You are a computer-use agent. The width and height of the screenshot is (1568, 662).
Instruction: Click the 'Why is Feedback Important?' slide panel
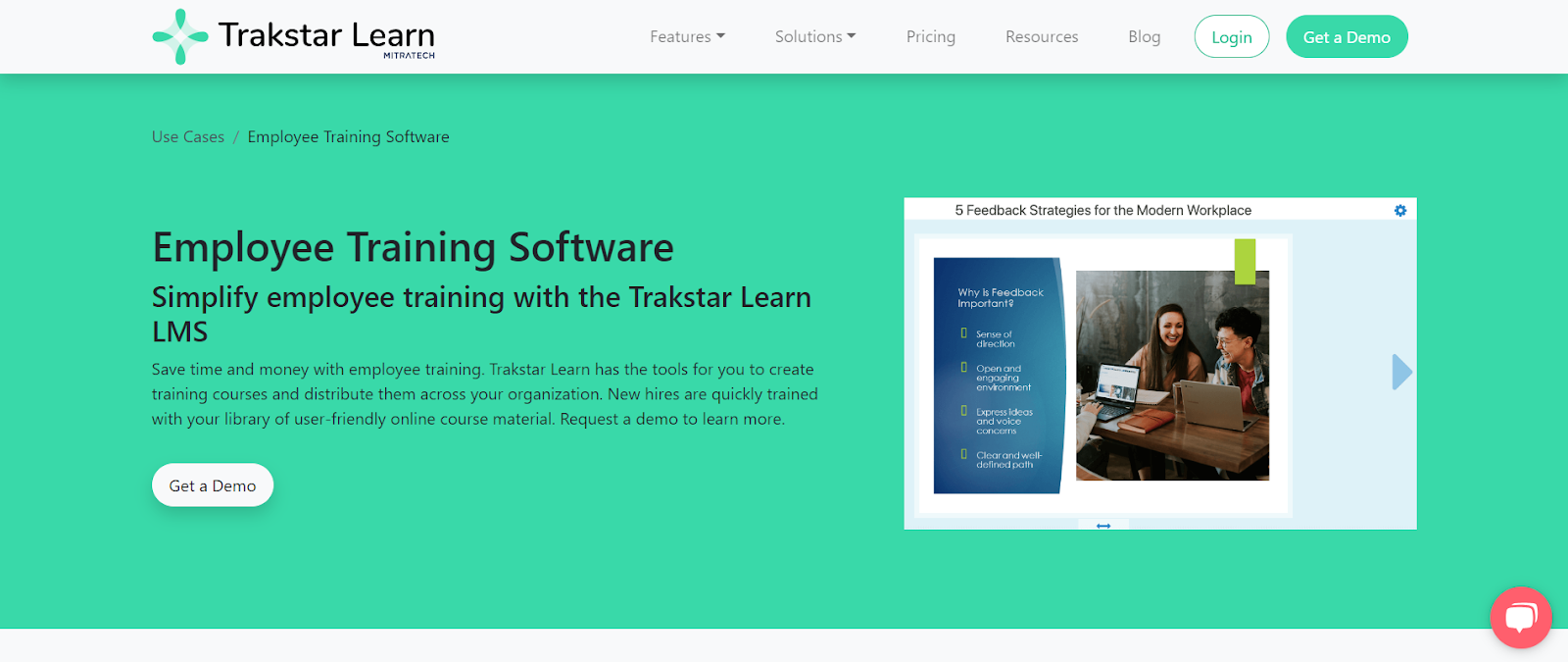tap(999, 376)
